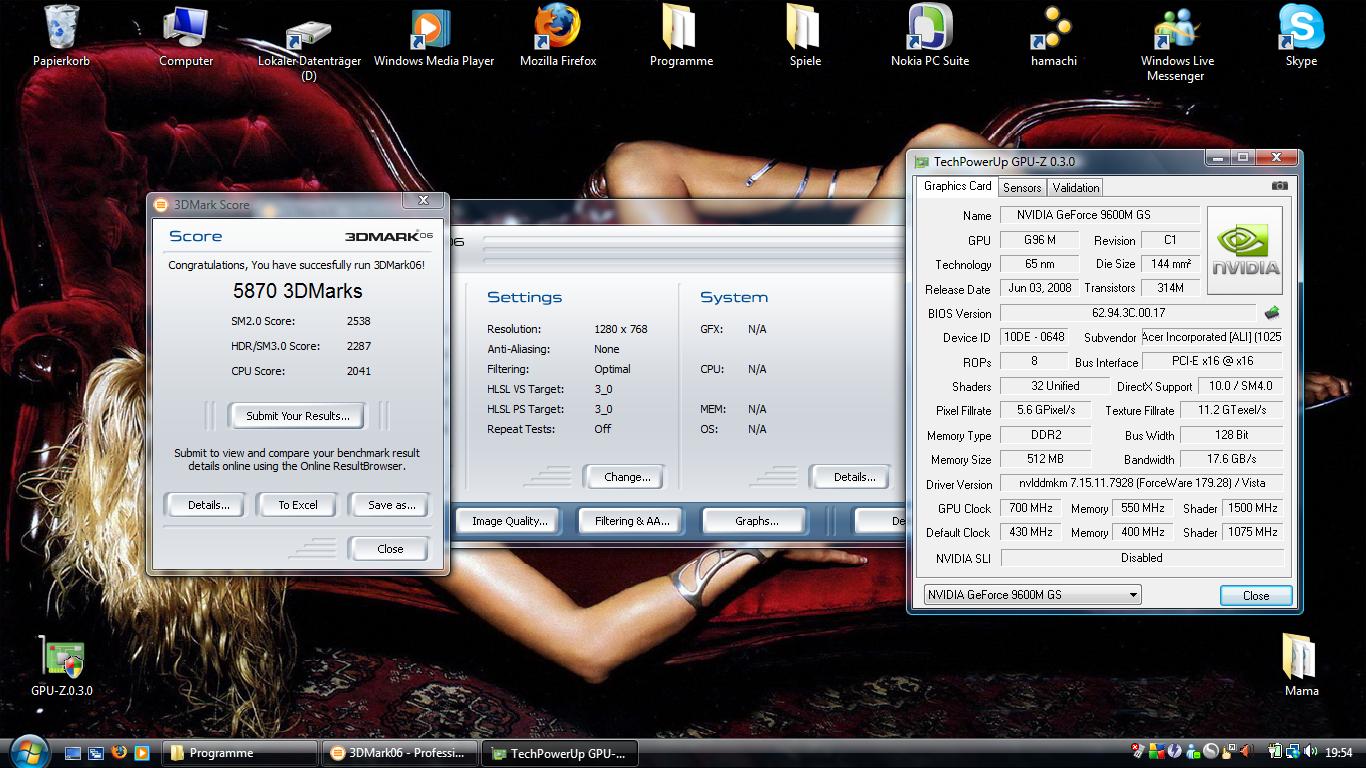The width and height of the screenshot is (1366, 768).
Task: Click the GPU-Z screenshot camera icon
Action: point(1279,186)
